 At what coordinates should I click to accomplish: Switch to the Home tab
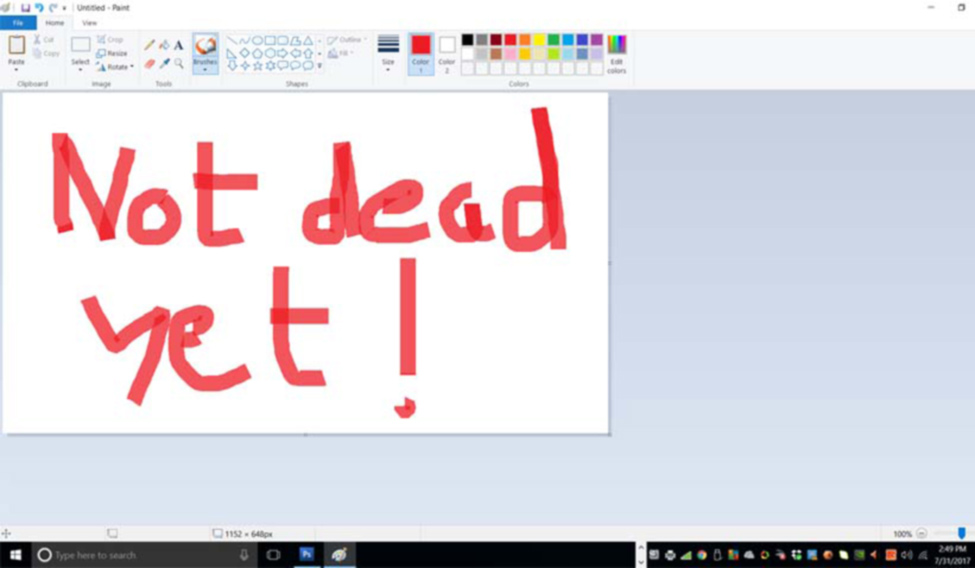coord(55,23)
